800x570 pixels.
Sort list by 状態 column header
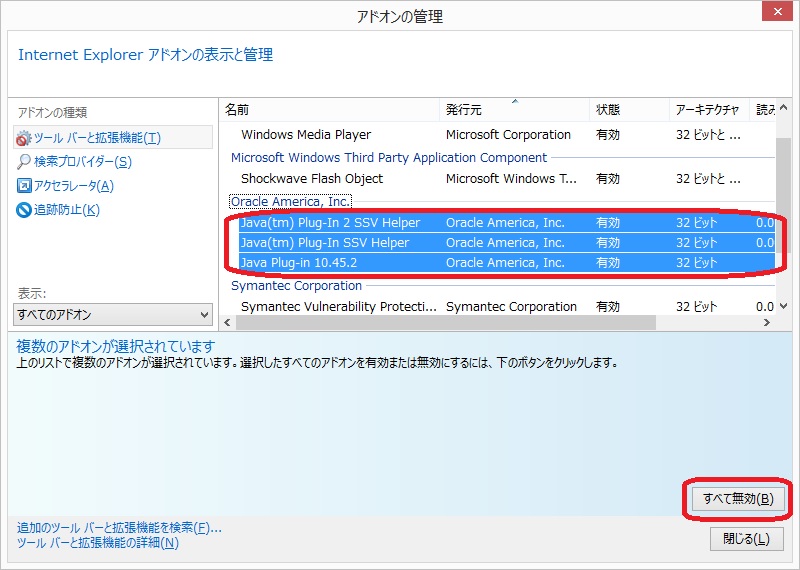tap(629, 110)
